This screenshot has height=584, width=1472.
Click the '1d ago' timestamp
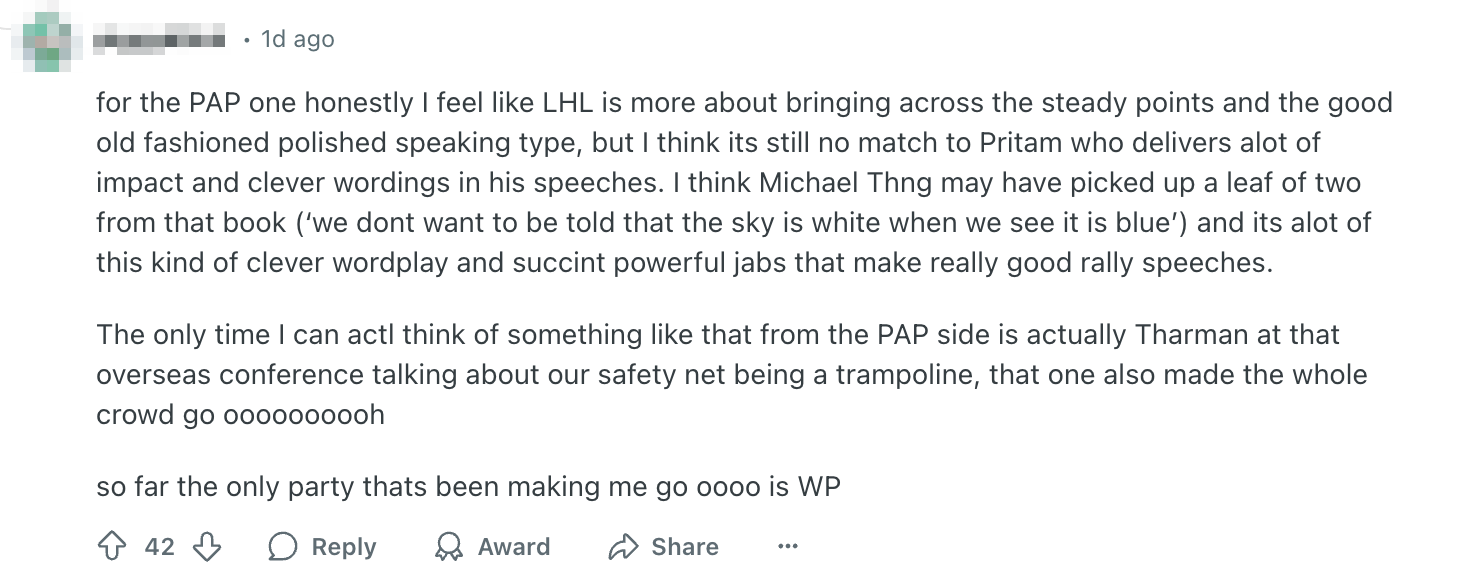point(297,40)
